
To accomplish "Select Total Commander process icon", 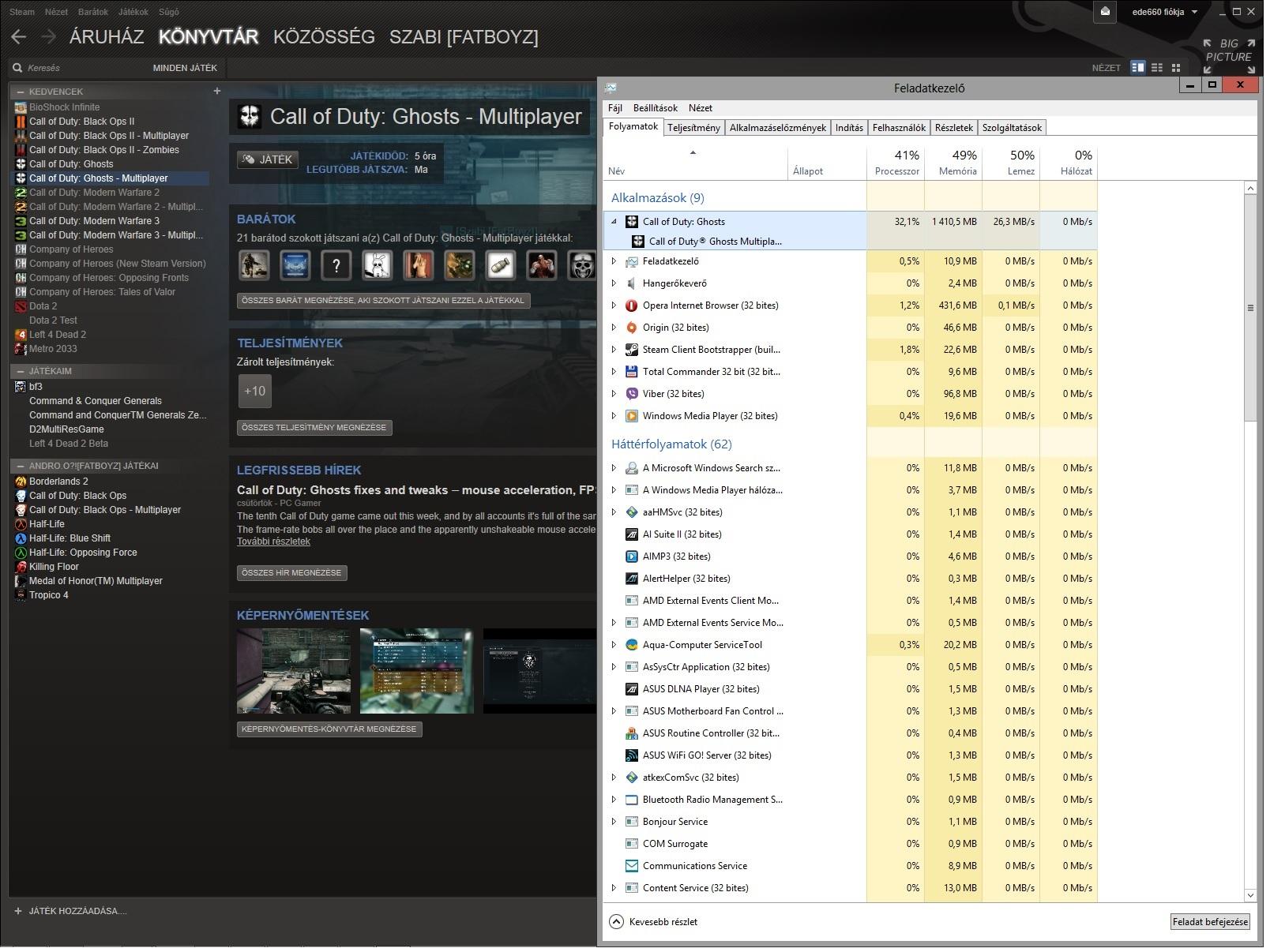I will point(631,372).
